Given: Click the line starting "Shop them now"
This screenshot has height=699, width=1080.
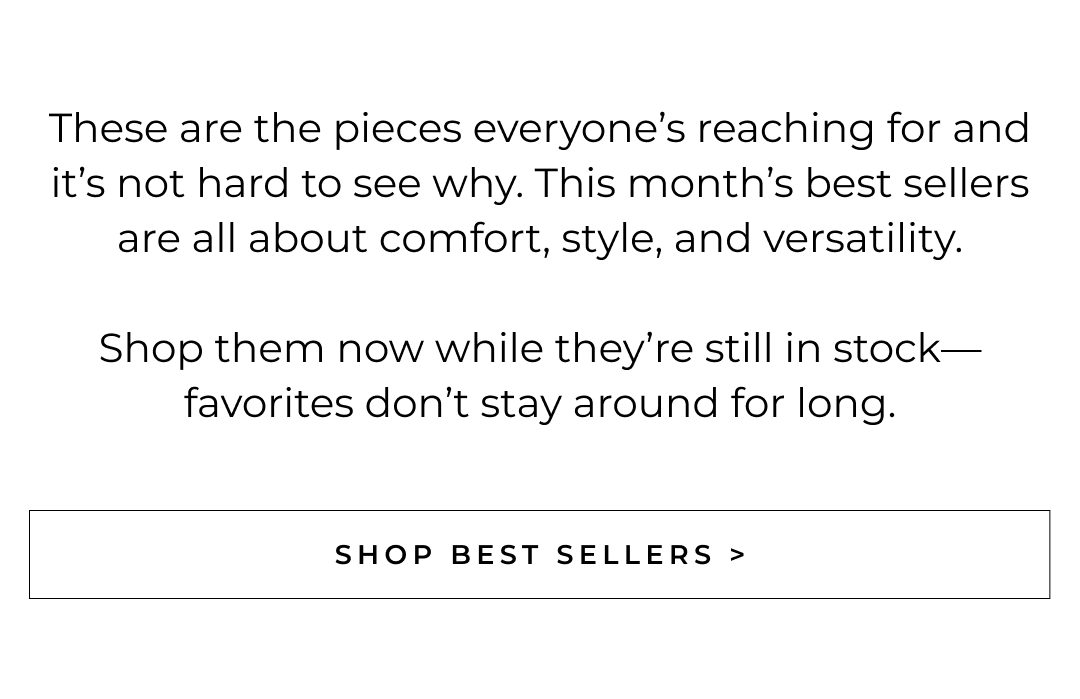Looking at the screenshot, I should (540, 349).
